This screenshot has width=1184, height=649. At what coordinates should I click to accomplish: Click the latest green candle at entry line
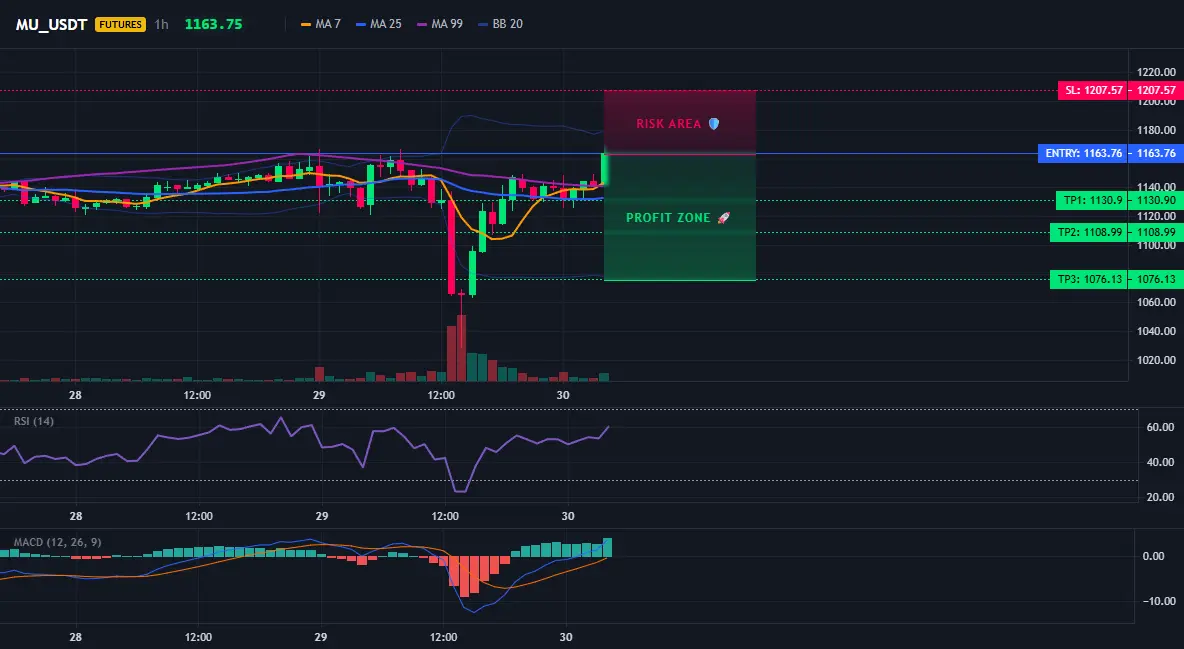(x=604, y=168)
